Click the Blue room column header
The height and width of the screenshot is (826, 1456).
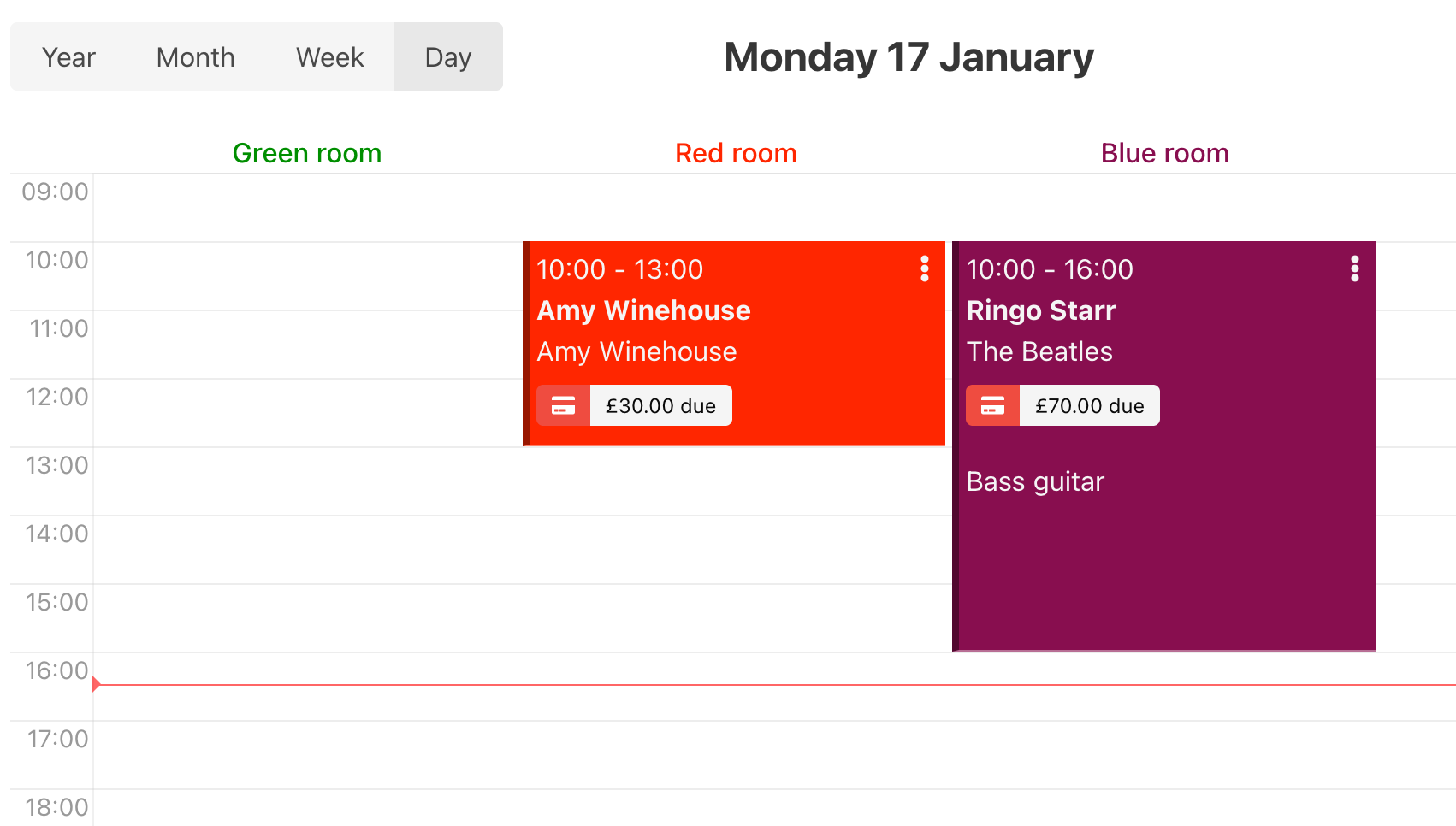[1164, 153]
